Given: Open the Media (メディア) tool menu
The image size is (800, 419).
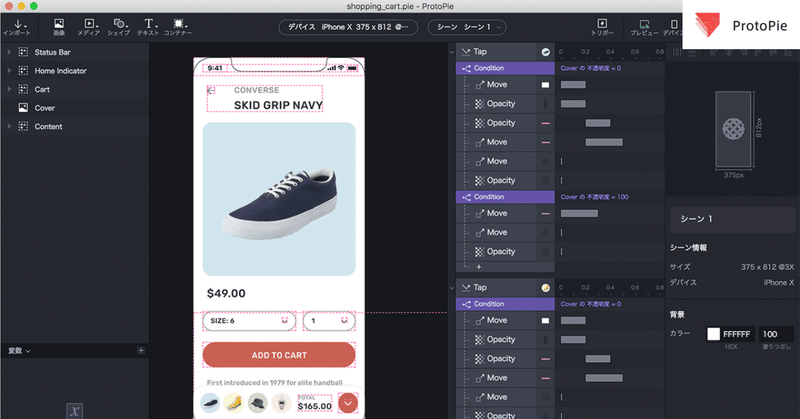Looking at the screenshot, I should point(89,27).
